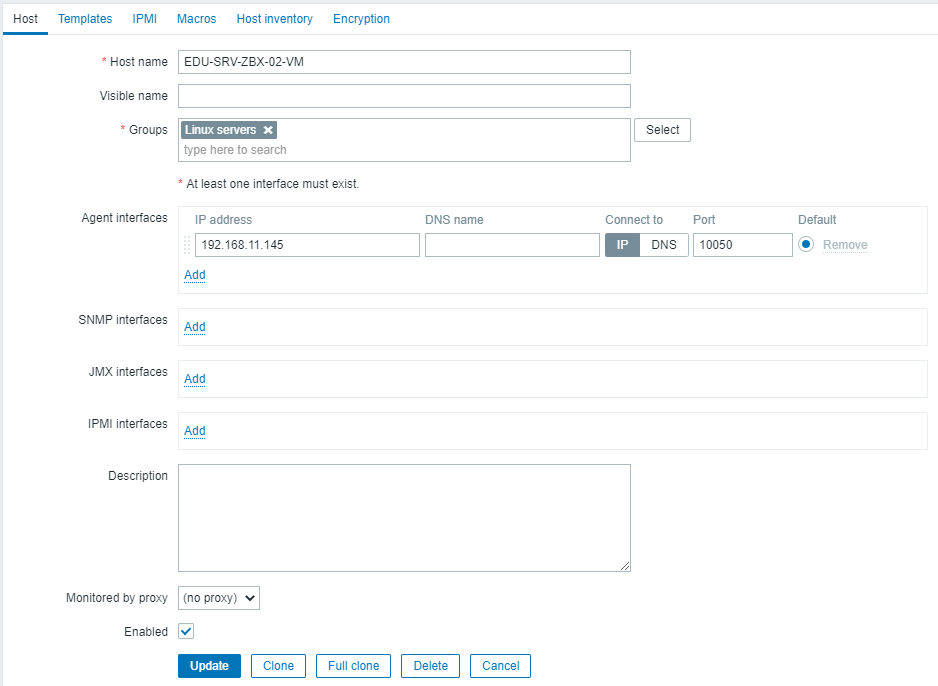Screen dimensions: 938x686
Task: Focus the Port input field
Action: (742, 245)
